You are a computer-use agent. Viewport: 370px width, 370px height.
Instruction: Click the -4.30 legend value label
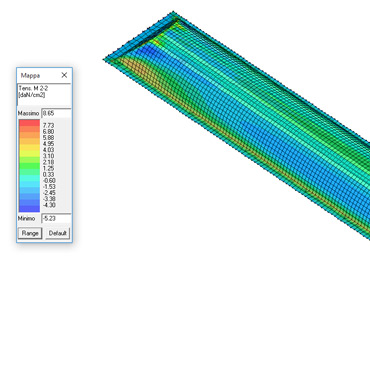49,205
